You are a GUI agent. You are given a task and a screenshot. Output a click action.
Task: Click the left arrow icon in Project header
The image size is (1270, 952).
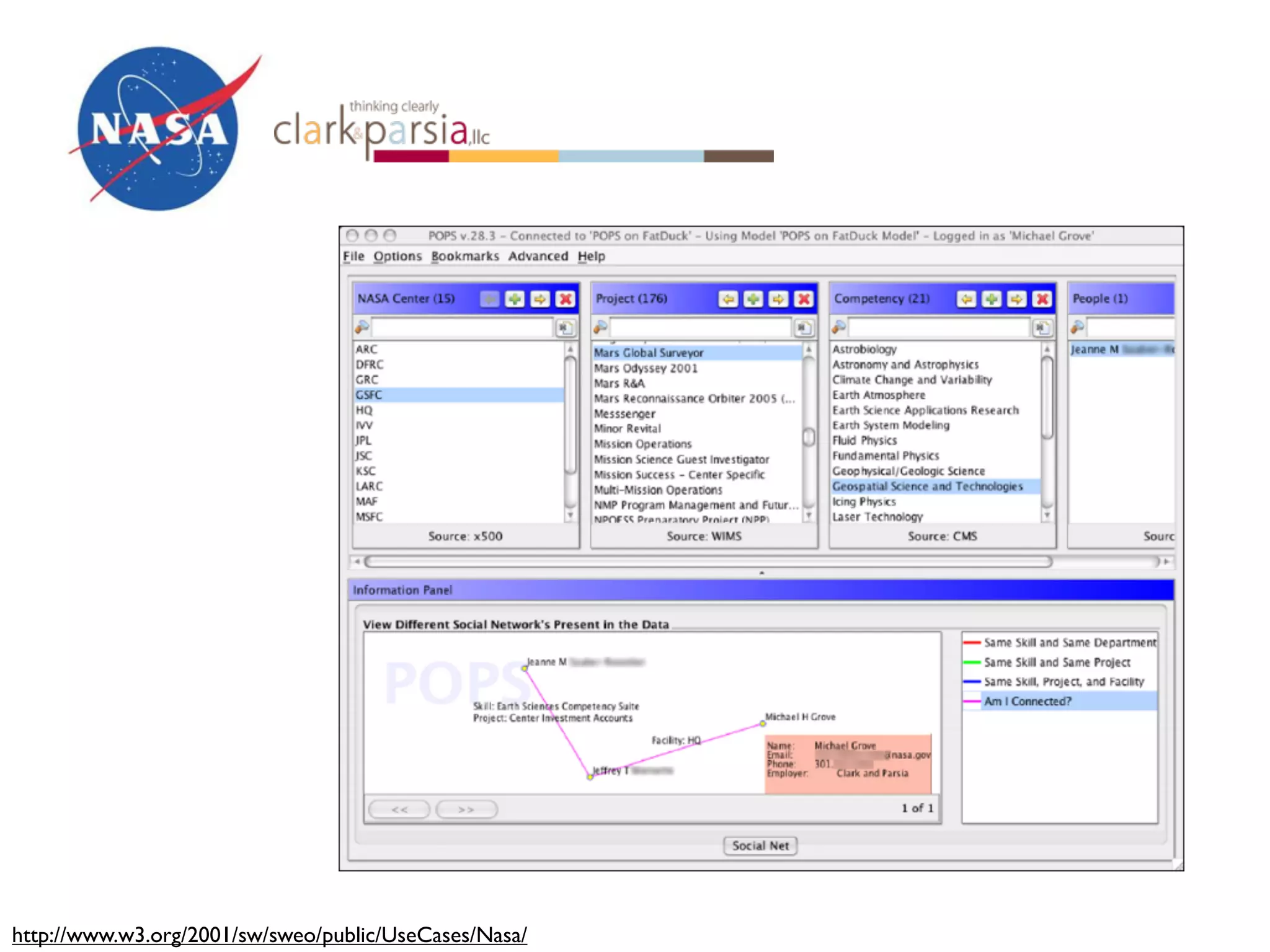click(x=727, y=299)
